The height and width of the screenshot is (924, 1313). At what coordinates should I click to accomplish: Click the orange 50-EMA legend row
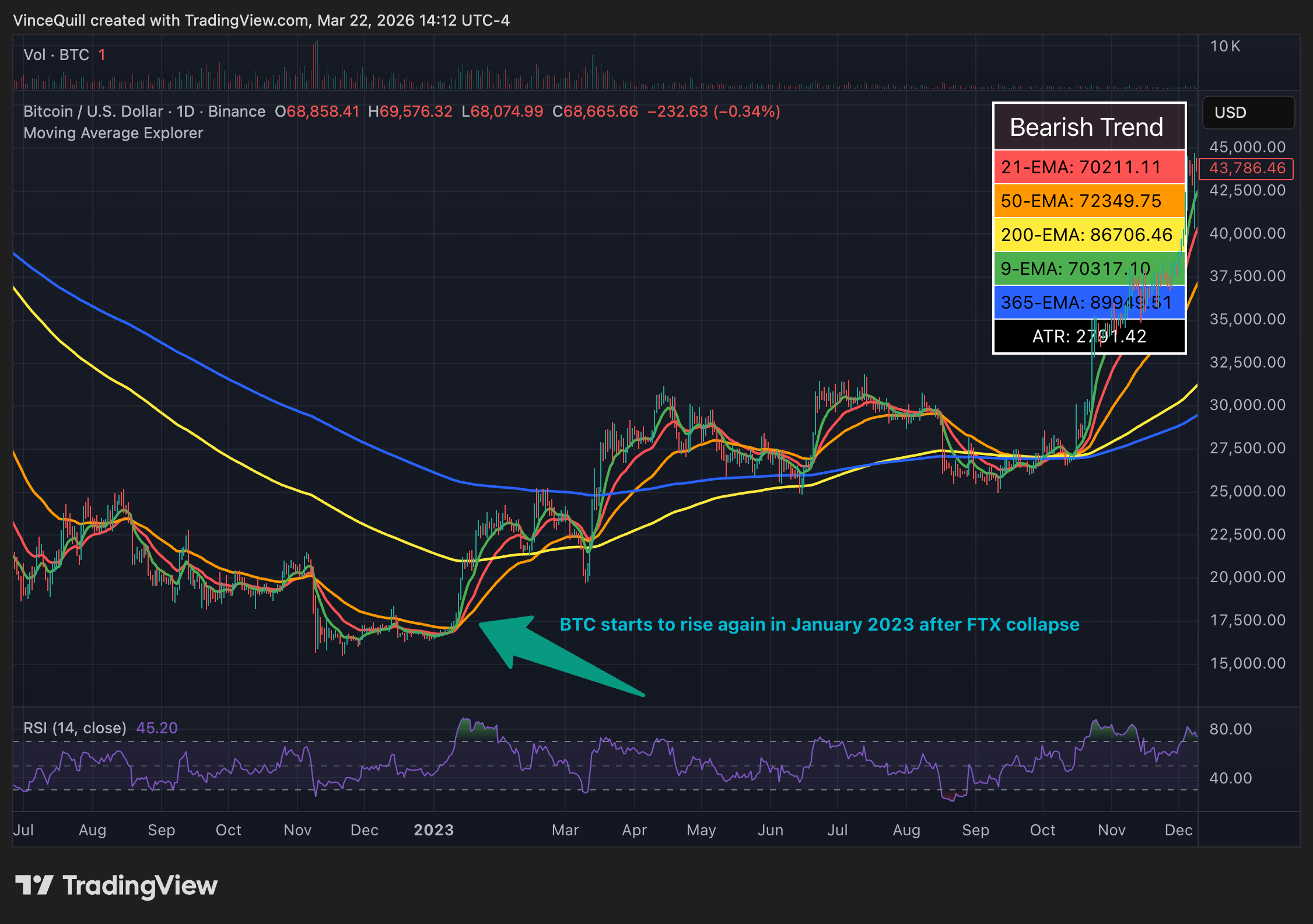coord(1088,201)
